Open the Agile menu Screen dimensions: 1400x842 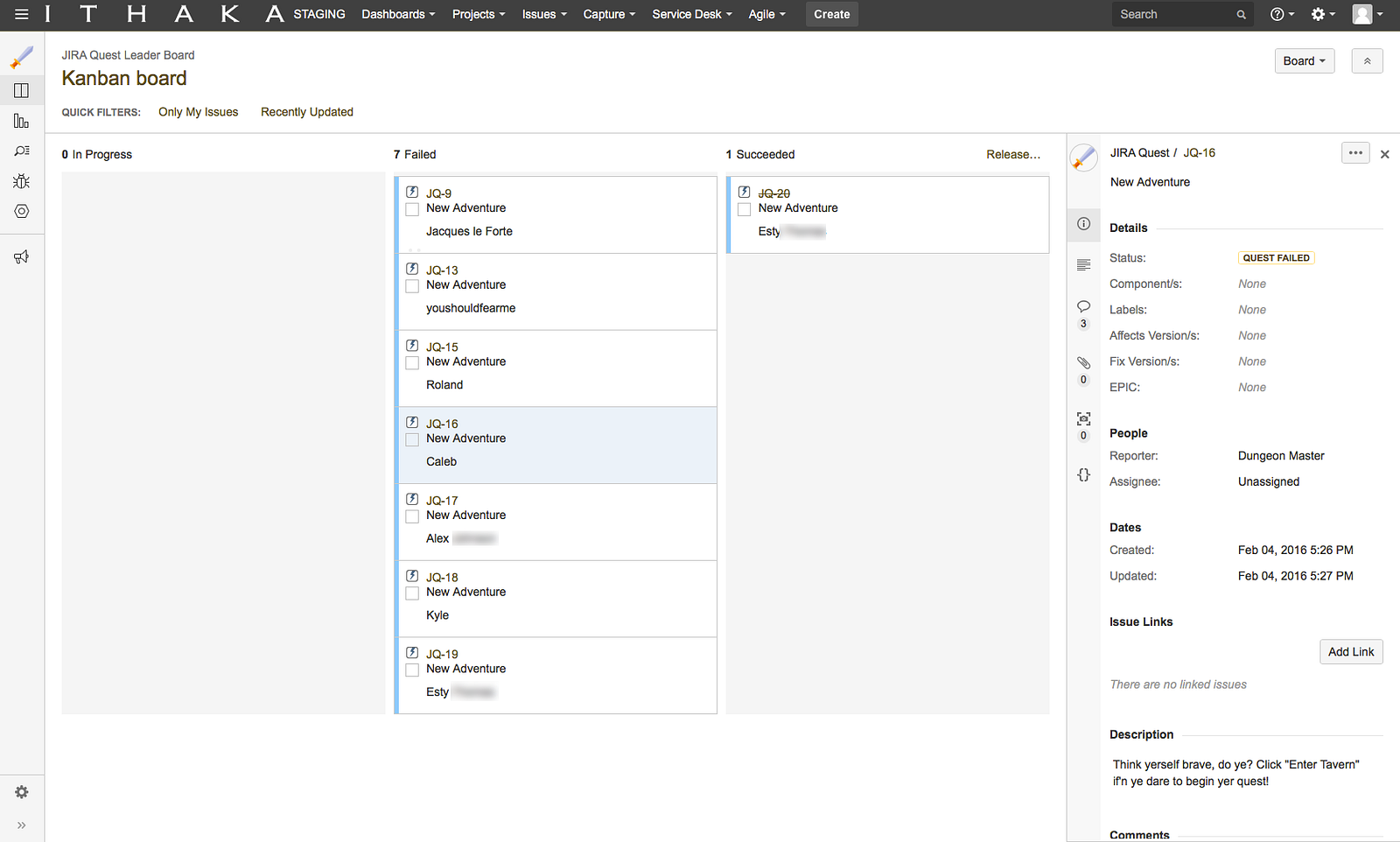767,14
